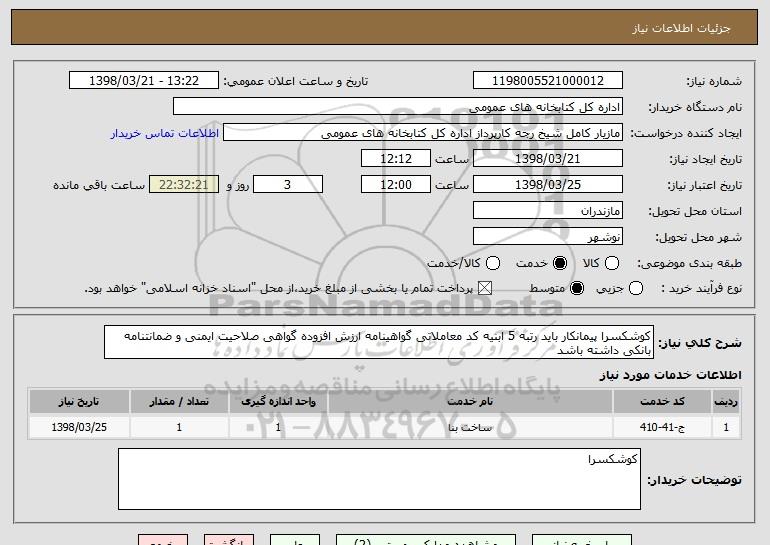Click delivery city field نوشهر
770x545 pixels.
548,237
